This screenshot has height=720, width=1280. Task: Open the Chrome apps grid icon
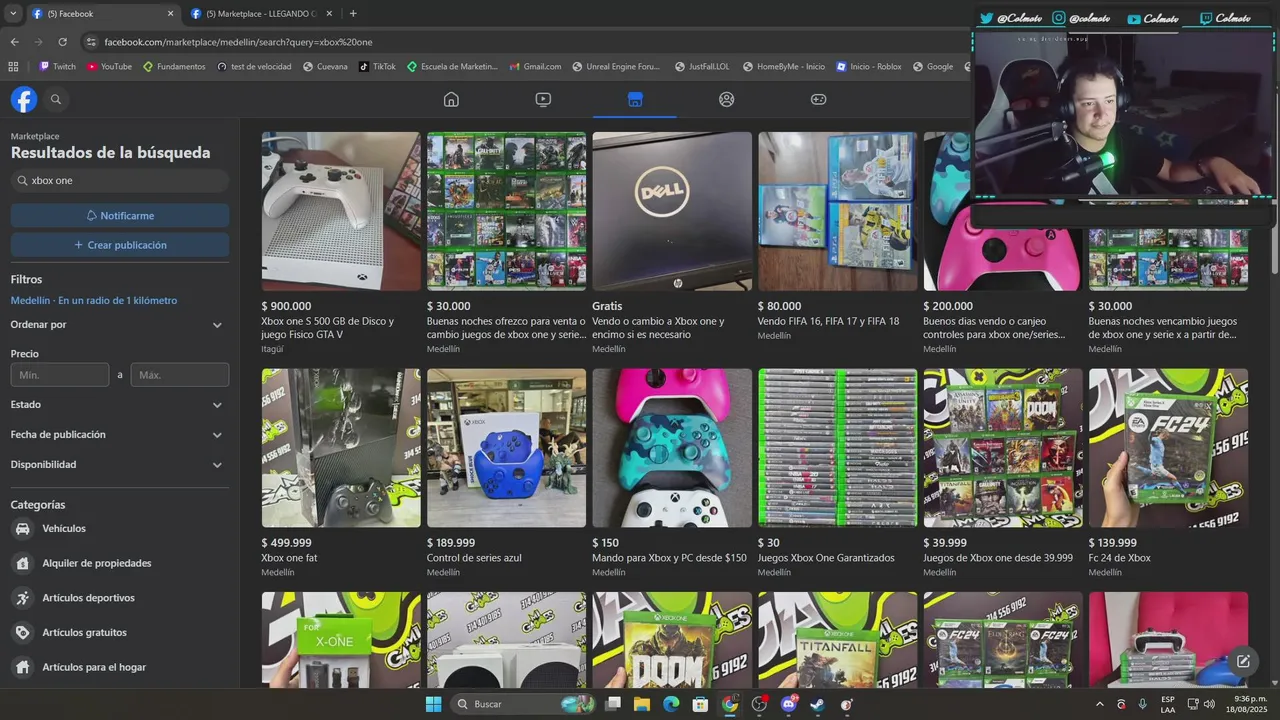click(13, 67)
